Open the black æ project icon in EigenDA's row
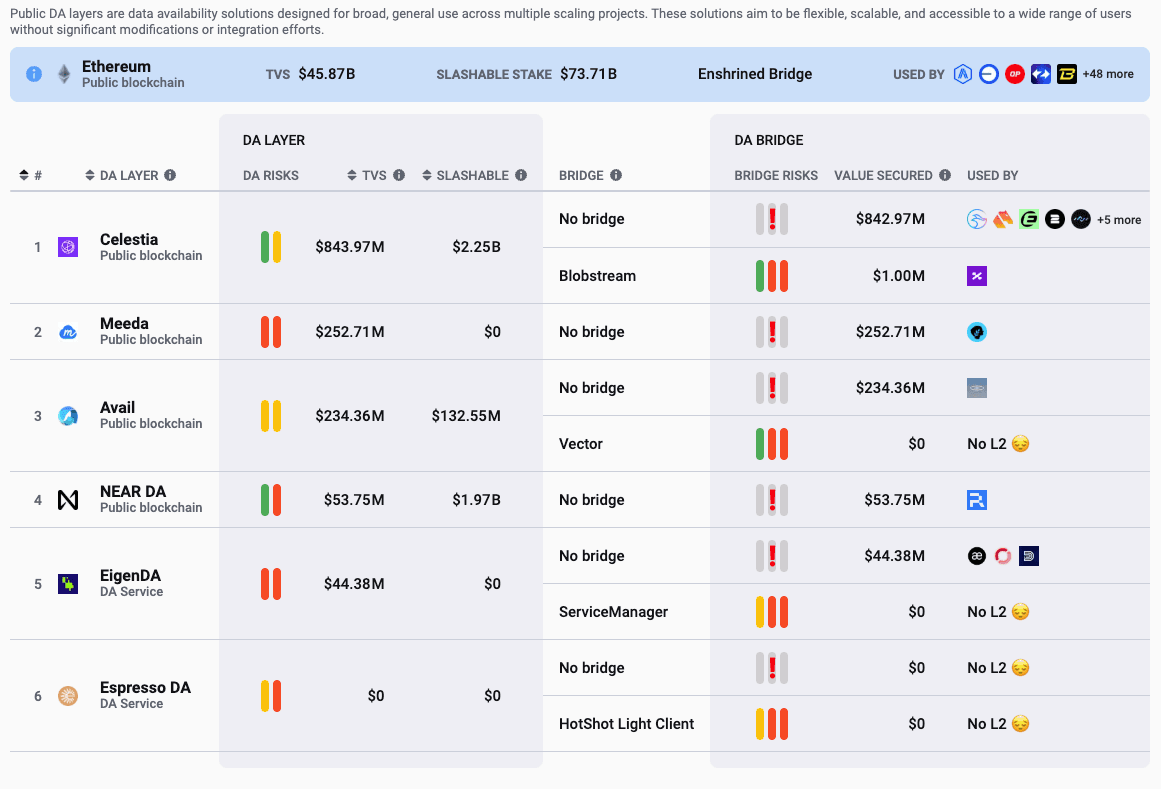The width and height of the screenshot is (1161, 789). pyautogui.click(x=977, y=556)
